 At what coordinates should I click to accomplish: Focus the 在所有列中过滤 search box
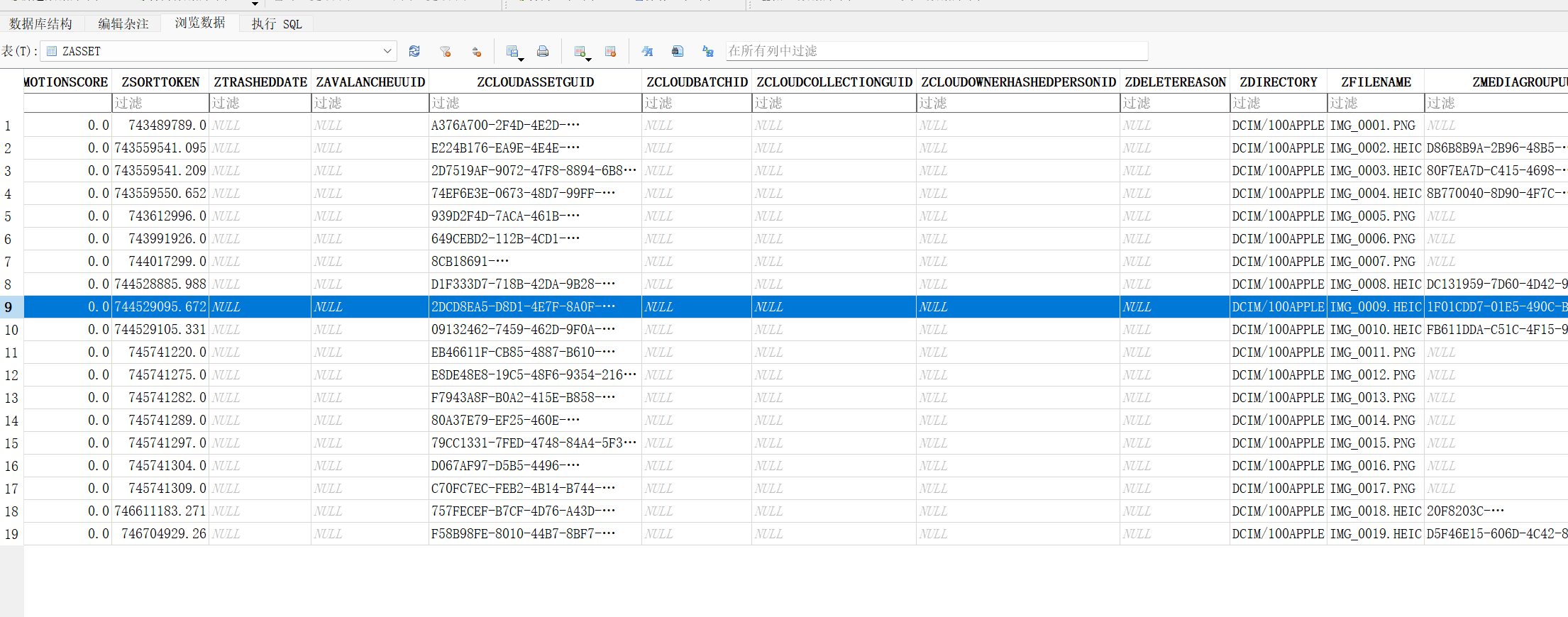(x=937, y=51)
